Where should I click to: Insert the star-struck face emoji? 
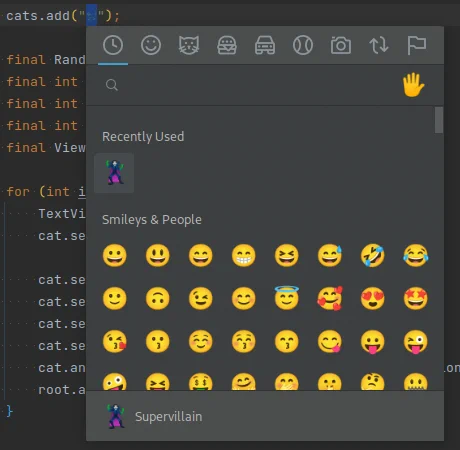coord(416,298)
